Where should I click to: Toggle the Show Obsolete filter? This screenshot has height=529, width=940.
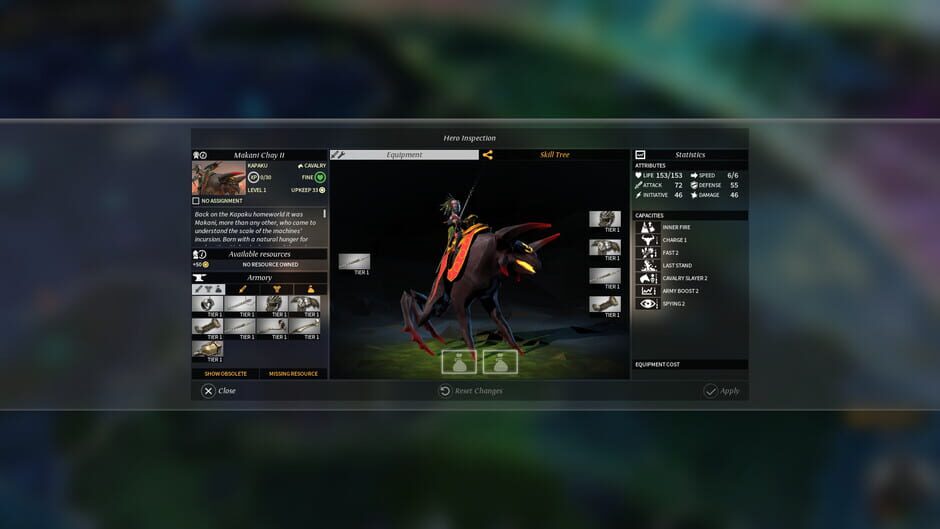point(225,374)
